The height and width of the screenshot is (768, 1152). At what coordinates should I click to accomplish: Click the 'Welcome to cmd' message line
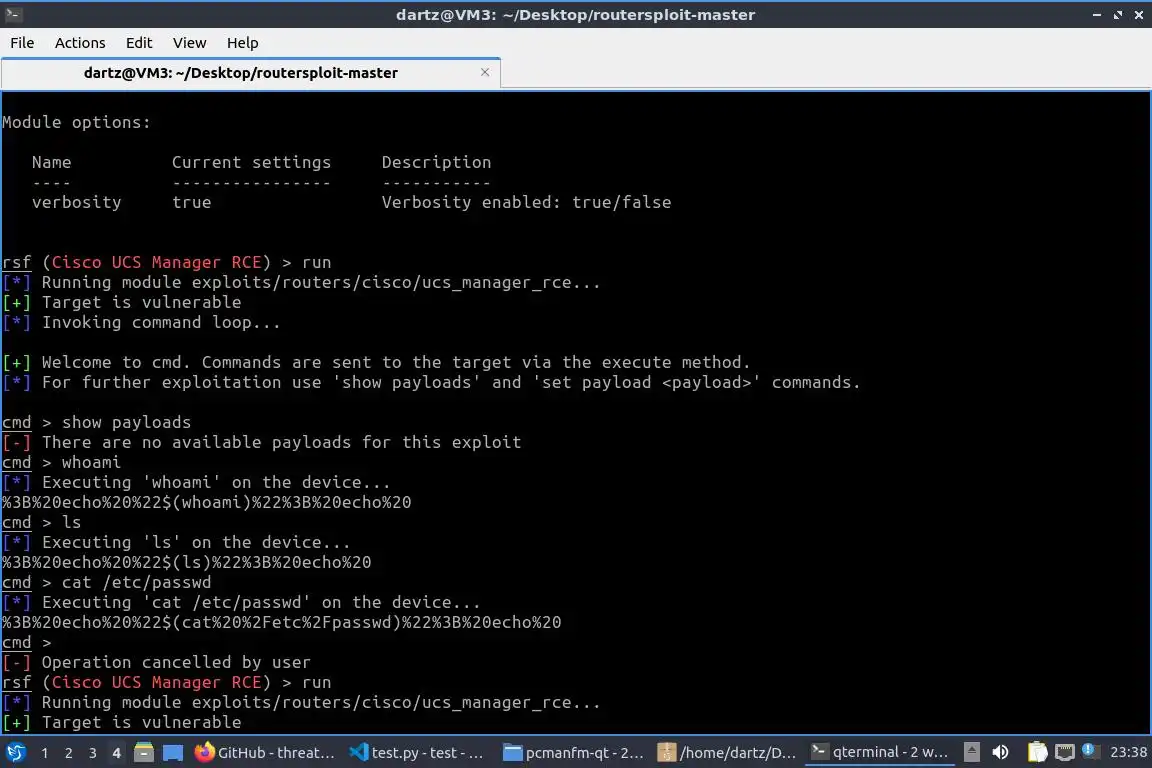[x=376, y=362]
